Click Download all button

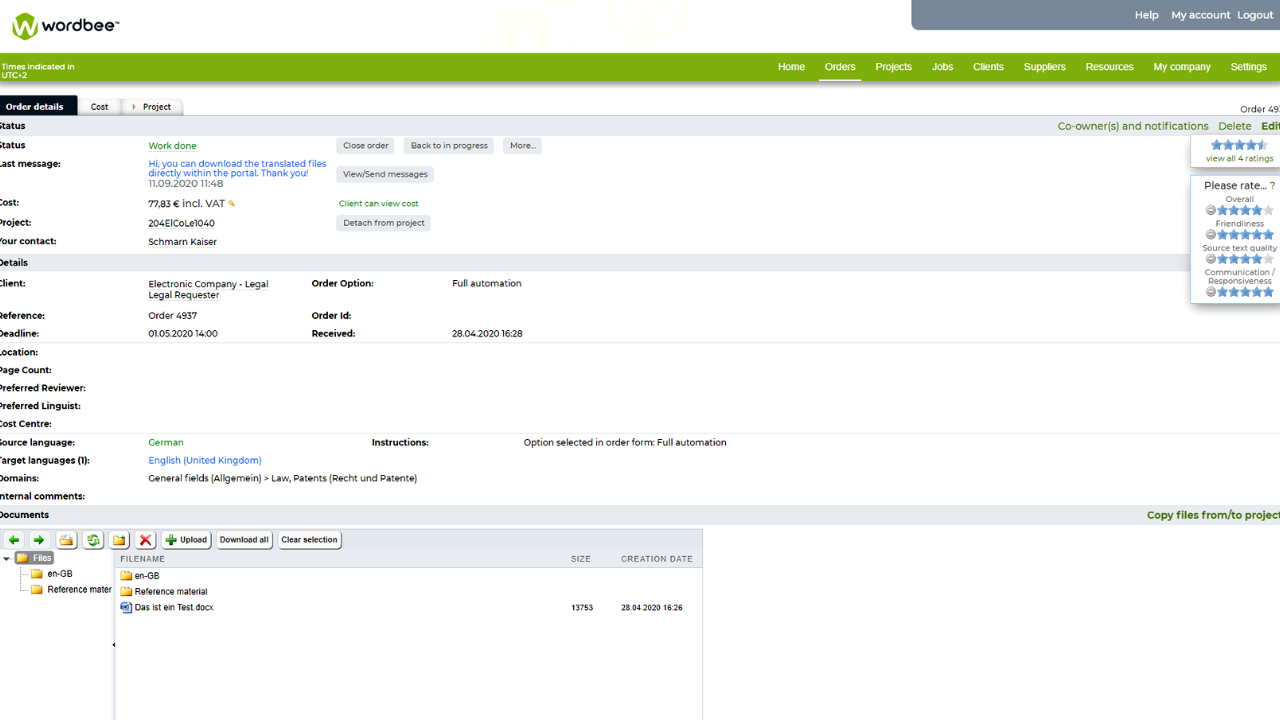click(x=244, y=540)
